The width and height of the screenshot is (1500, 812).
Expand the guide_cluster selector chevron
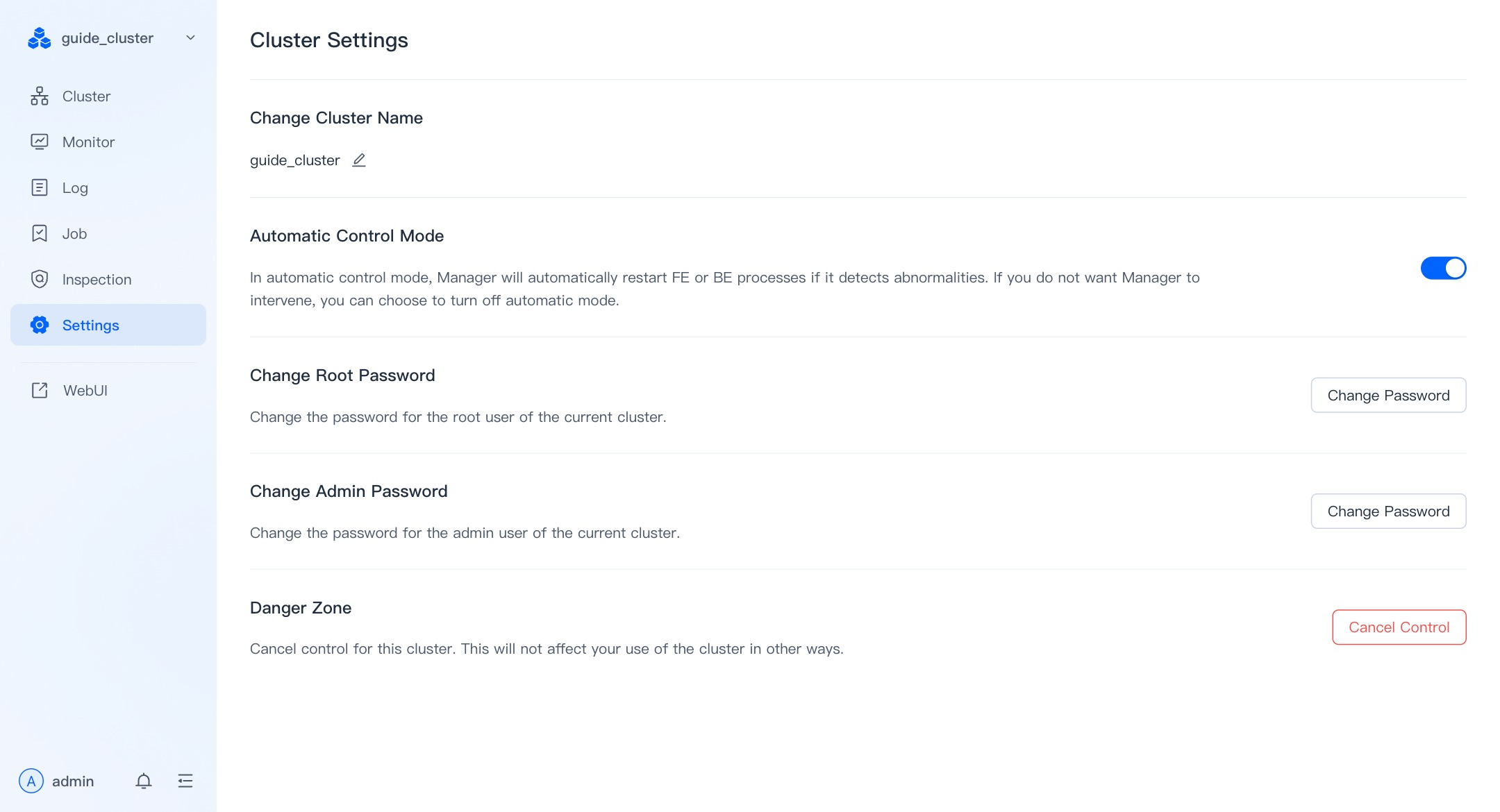[x=190, y=38]
